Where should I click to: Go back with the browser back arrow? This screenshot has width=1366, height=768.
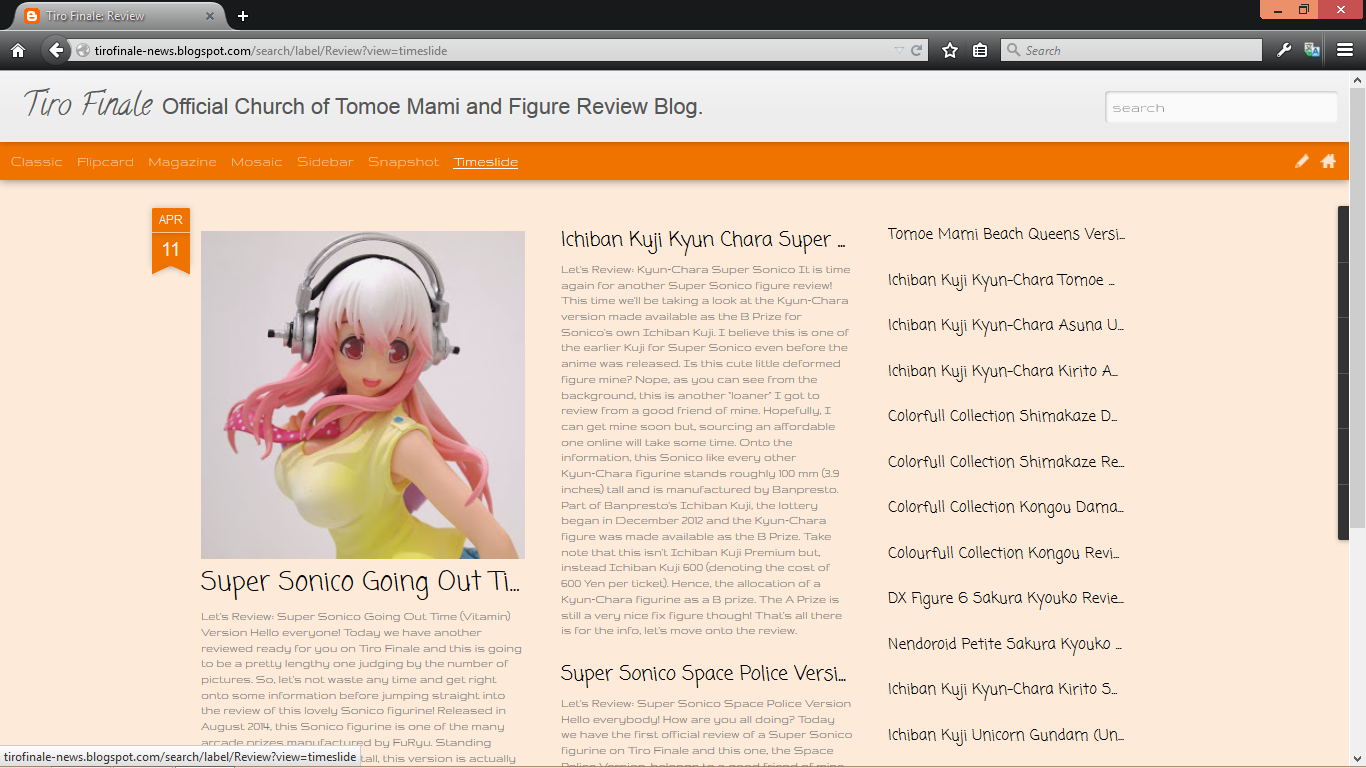pyautogui.click(x=56, y=50)
